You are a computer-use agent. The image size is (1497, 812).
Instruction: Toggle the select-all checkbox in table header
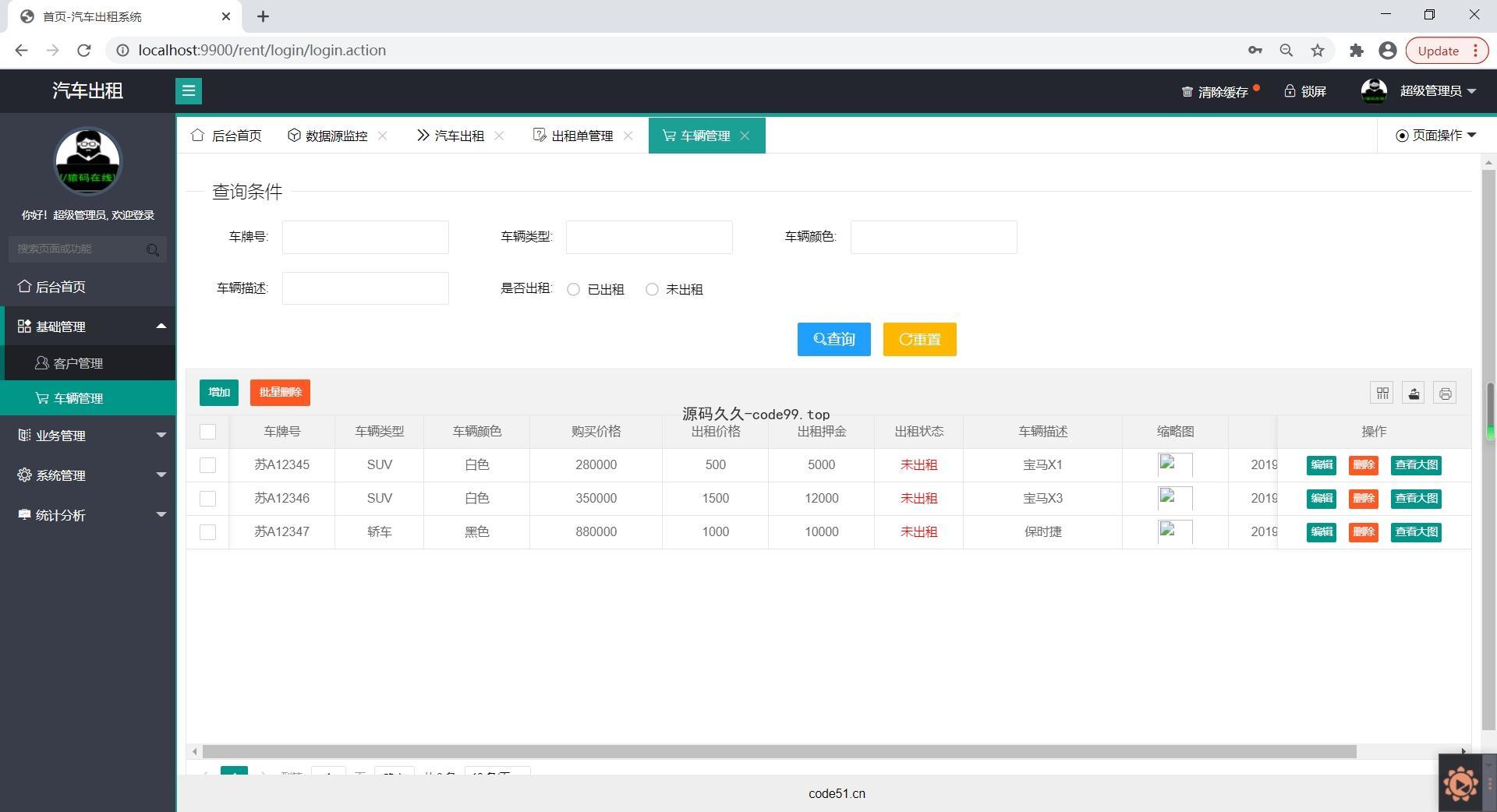point(207,432)
